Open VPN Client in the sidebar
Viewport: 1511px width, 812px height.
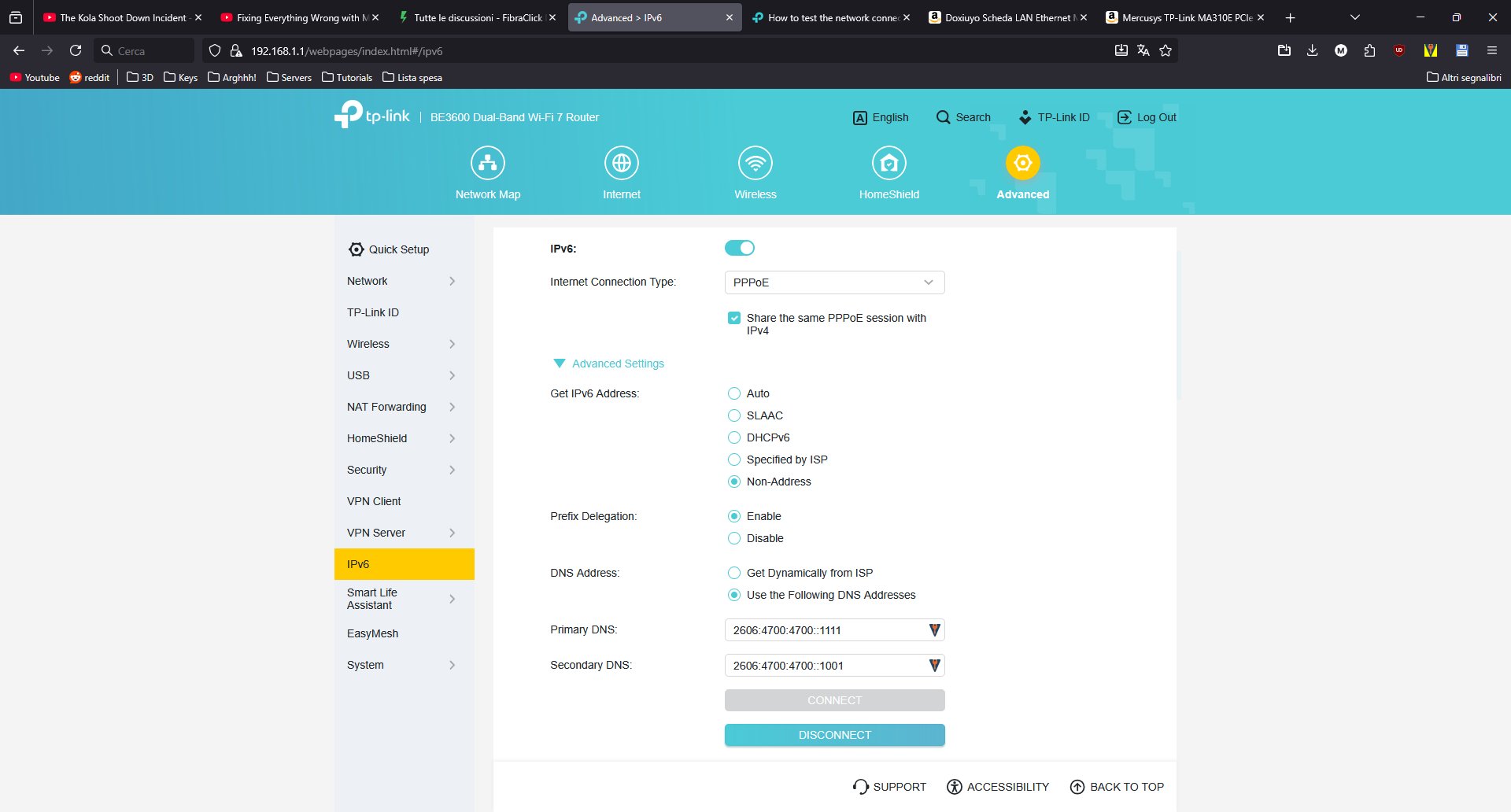(374, 501)
